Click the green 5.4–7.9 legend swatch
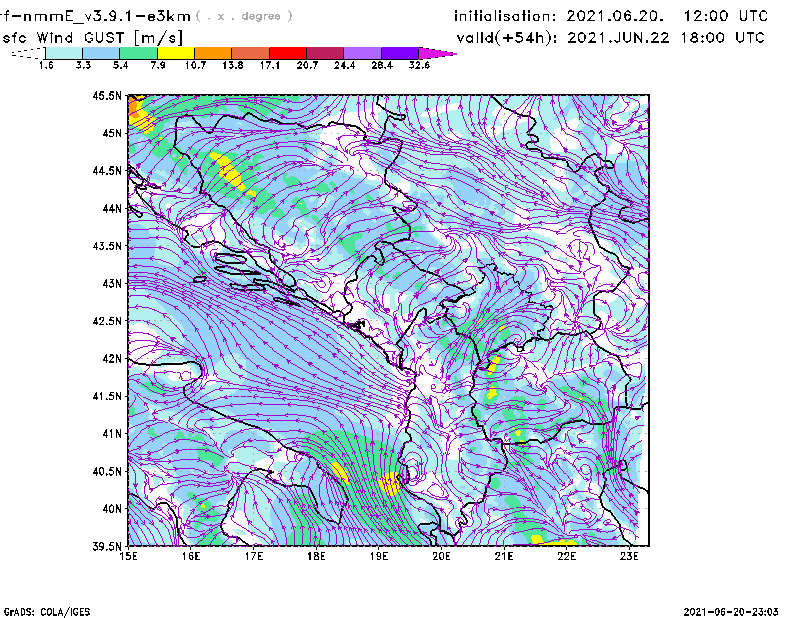 (x=138, y=53)
